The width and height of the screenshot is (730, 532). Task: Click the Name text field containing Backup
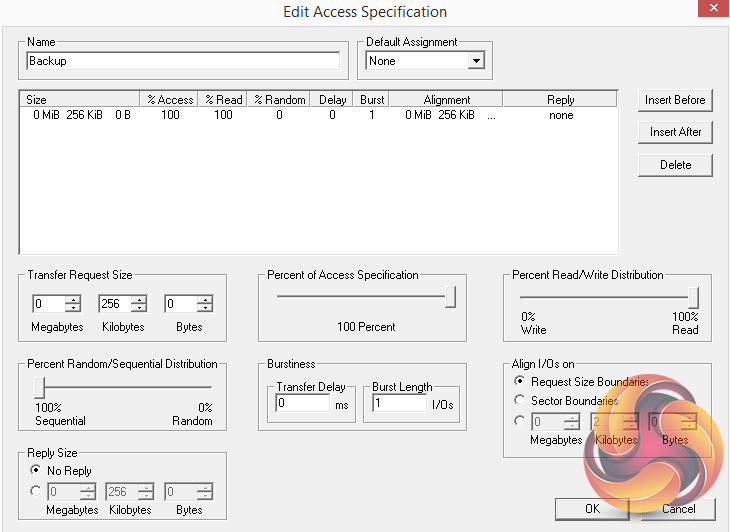click(183, 61)
